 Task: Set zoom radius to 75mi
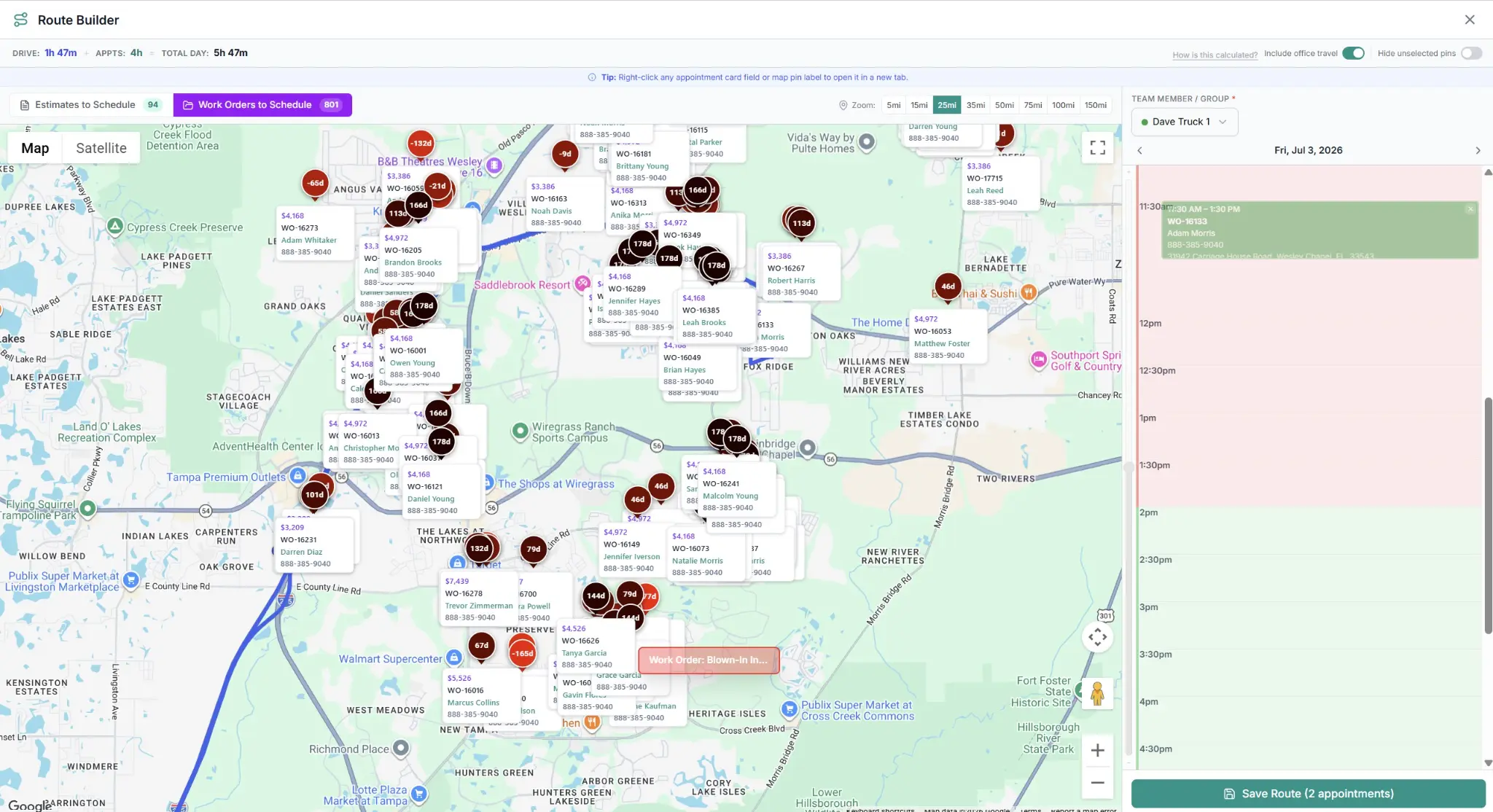pyautogui.click(x=1033, y=105)
